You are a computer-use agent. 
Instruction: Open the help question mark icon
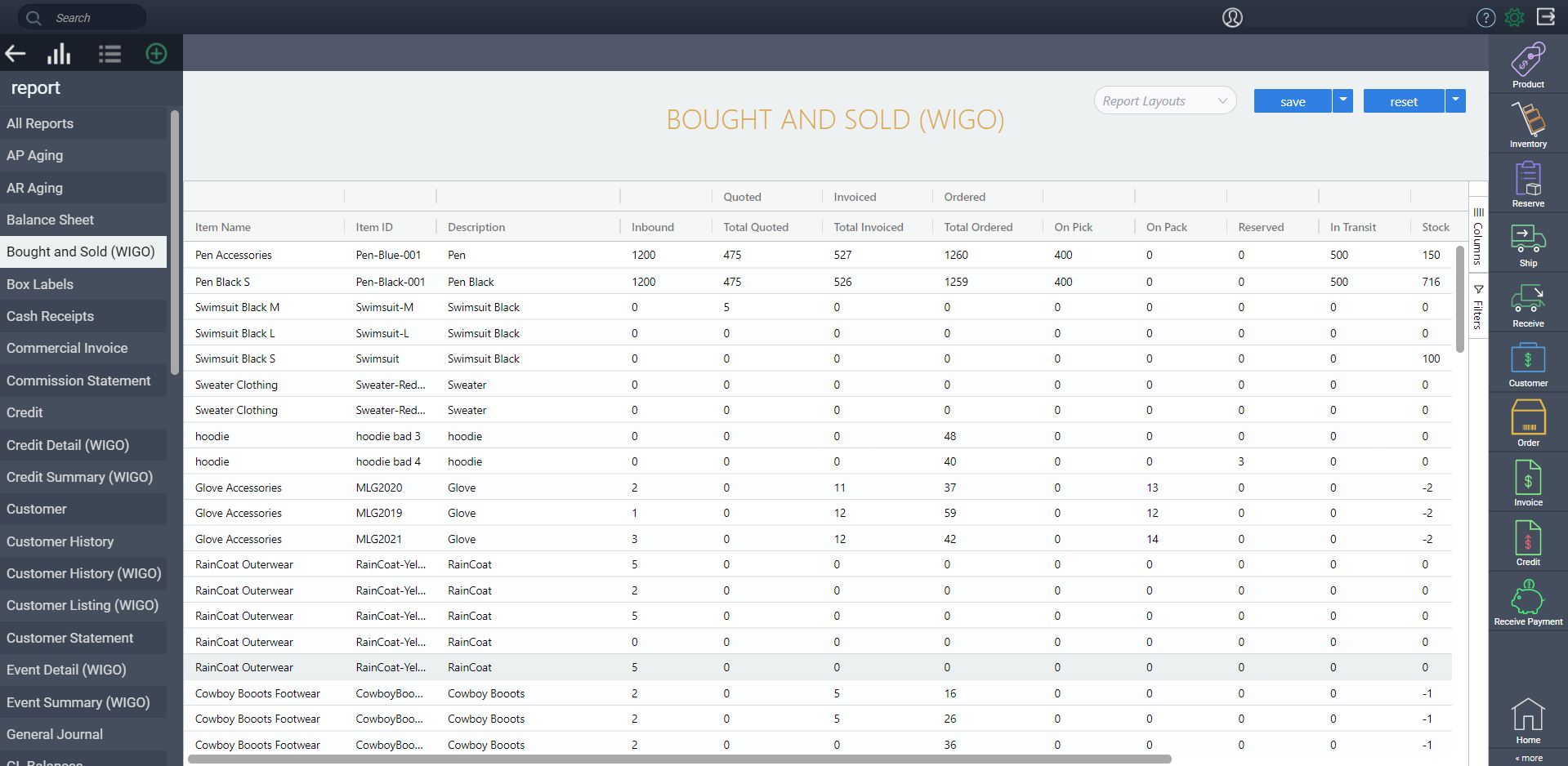click(x=1485, y=17)
